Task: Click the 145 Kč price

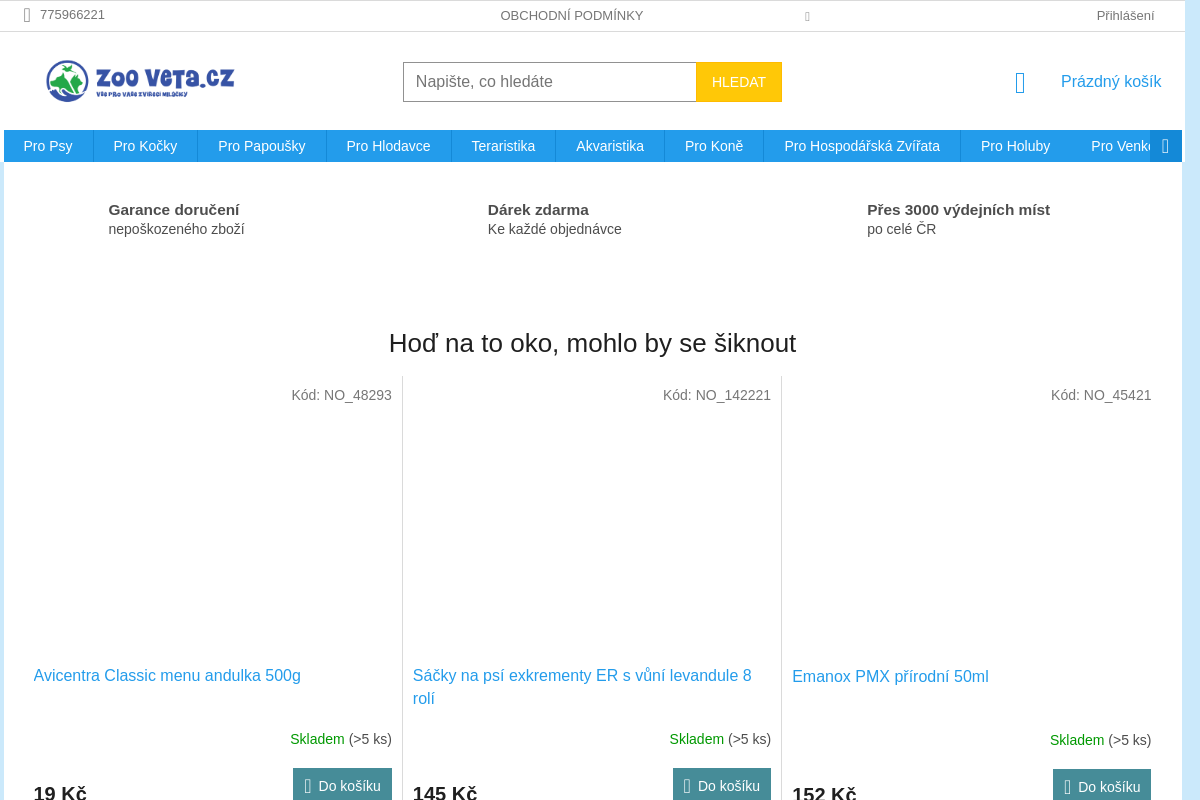Action: click(445, 793)
